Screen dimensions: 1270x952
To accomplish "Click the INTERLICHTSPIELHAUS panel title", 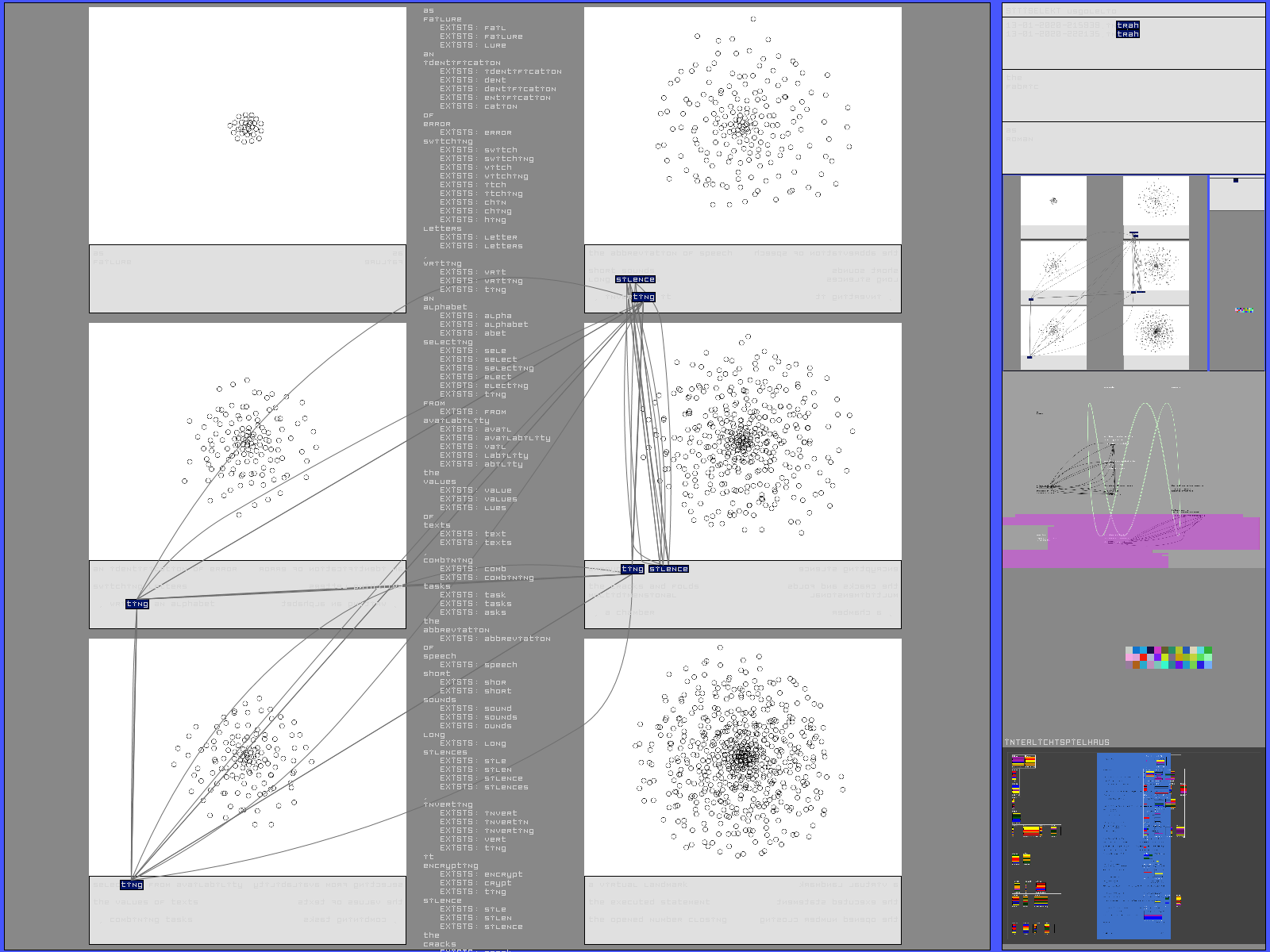I will coord(1056,743).
